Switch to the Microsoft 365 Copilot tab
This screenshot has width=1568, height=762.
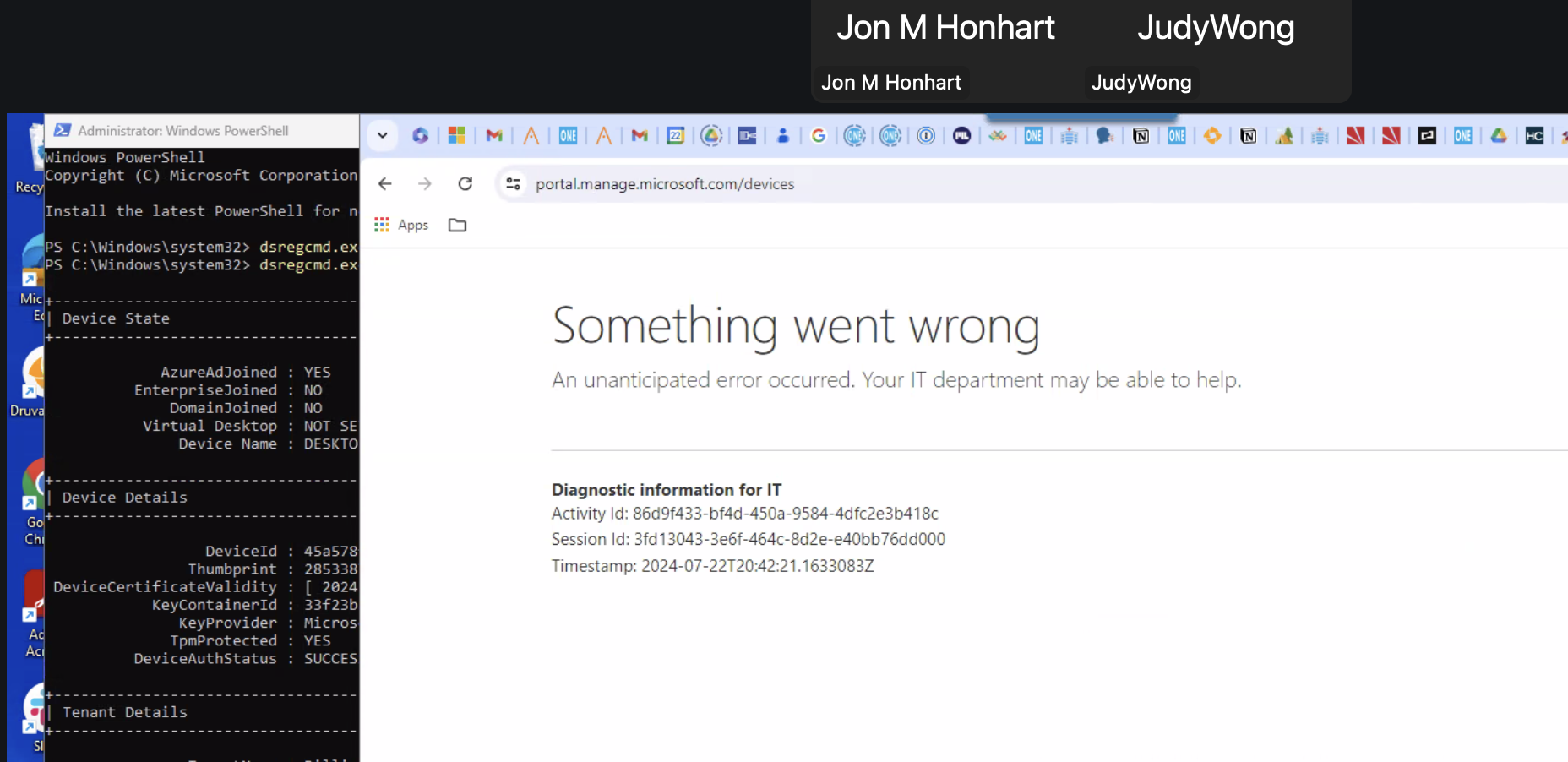[x=420, y=135]
